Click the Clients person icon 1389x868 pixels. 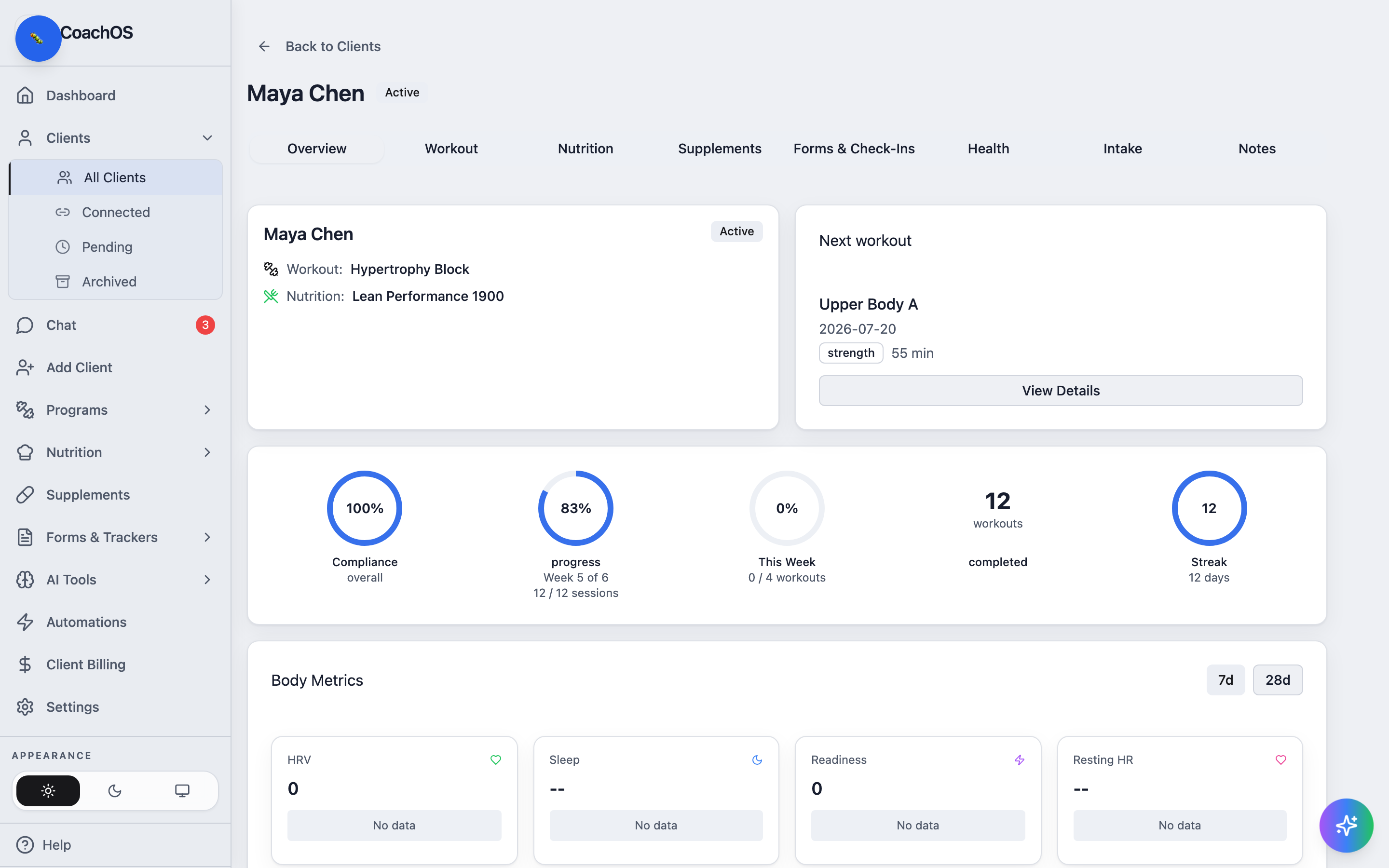25,138
